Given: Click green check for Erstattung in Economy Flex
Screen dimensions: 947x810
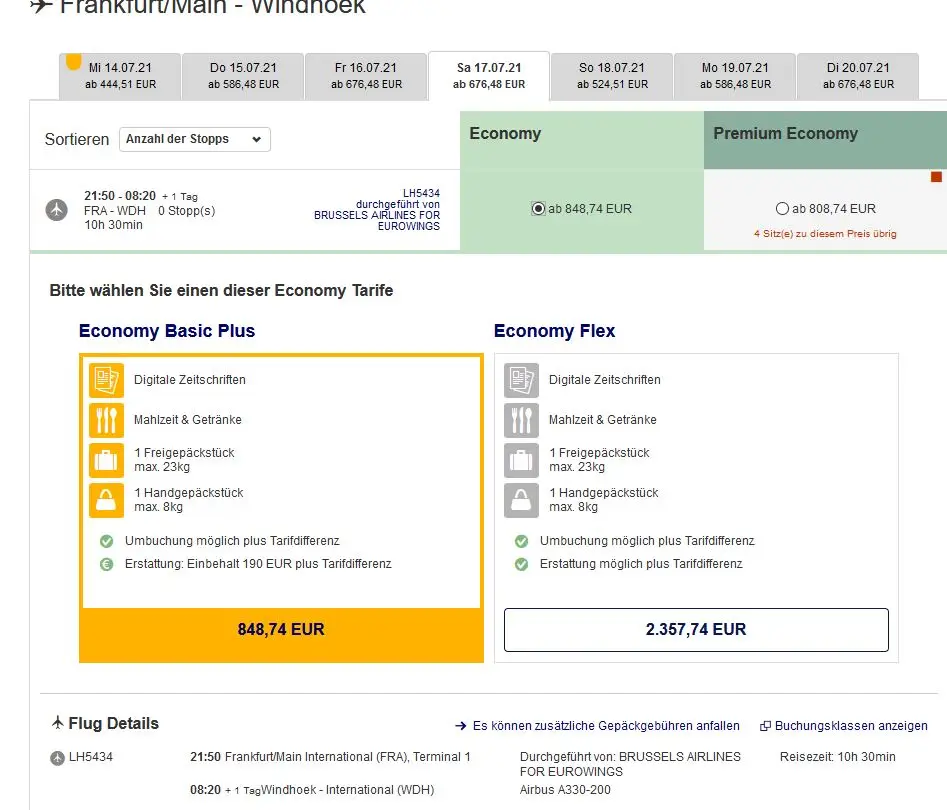Looking at the screenshot, I should pyautogui.click(x=521, y=564).
